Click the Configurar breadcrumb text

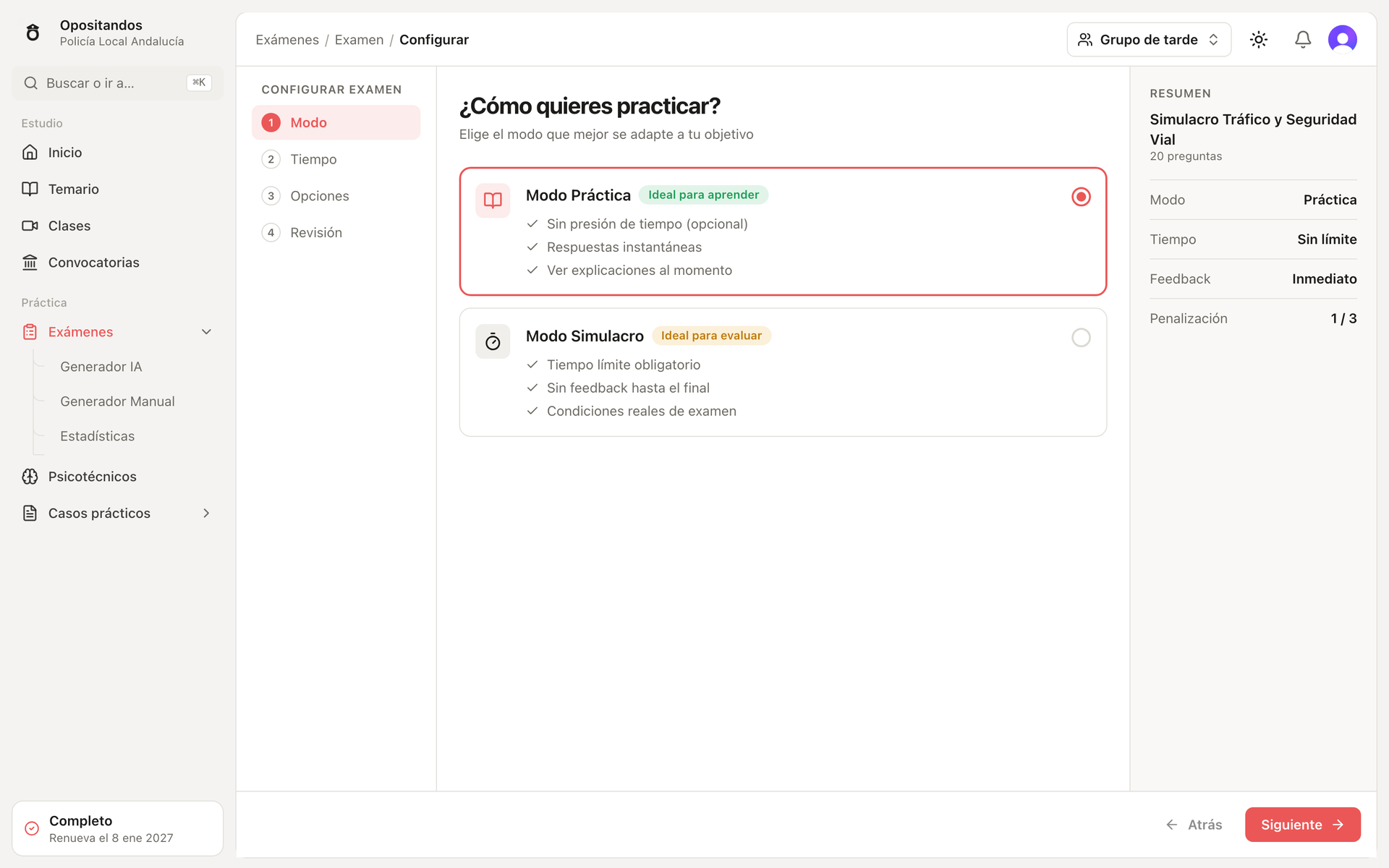coord(434,40)
